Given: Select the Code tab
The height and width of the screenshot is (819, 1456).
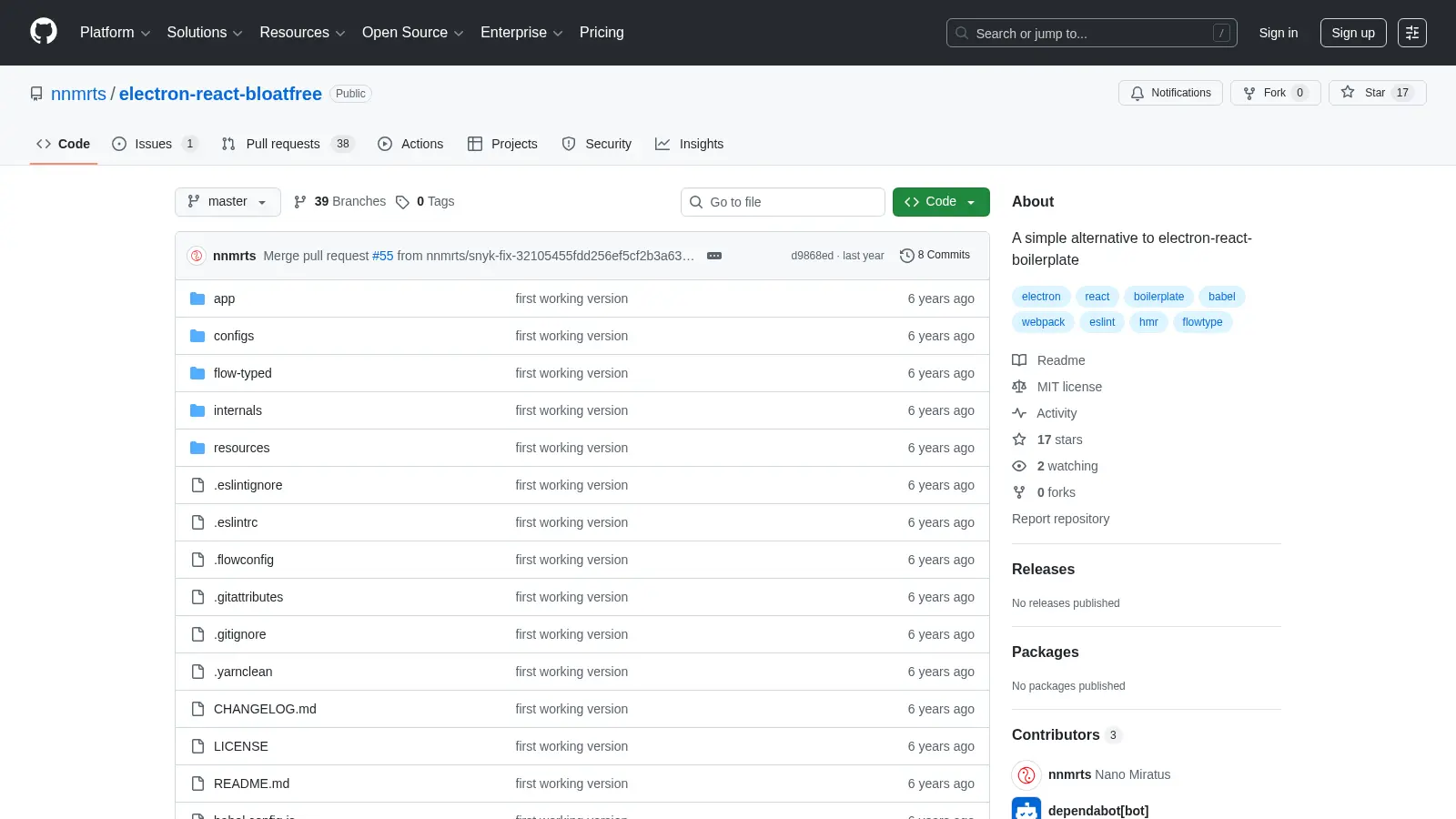Looking at the screenshot, I should [63, 144].
